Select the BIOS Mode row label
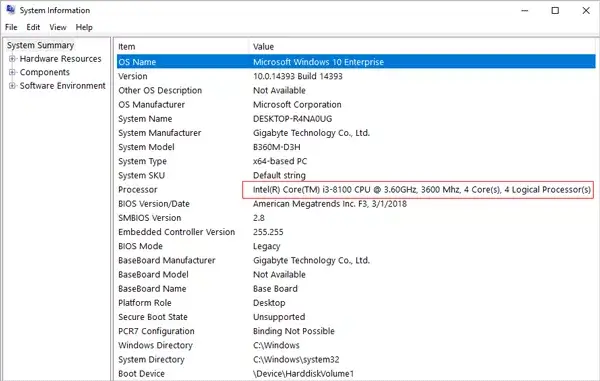The width and height of the screenshot is (600, 381). (140, 246)
